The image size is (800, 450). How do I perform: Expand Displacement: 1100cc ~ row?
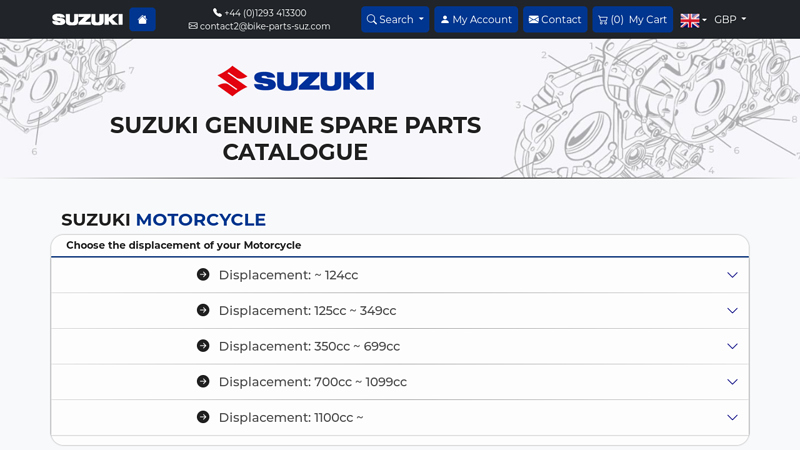pos(400,418)
